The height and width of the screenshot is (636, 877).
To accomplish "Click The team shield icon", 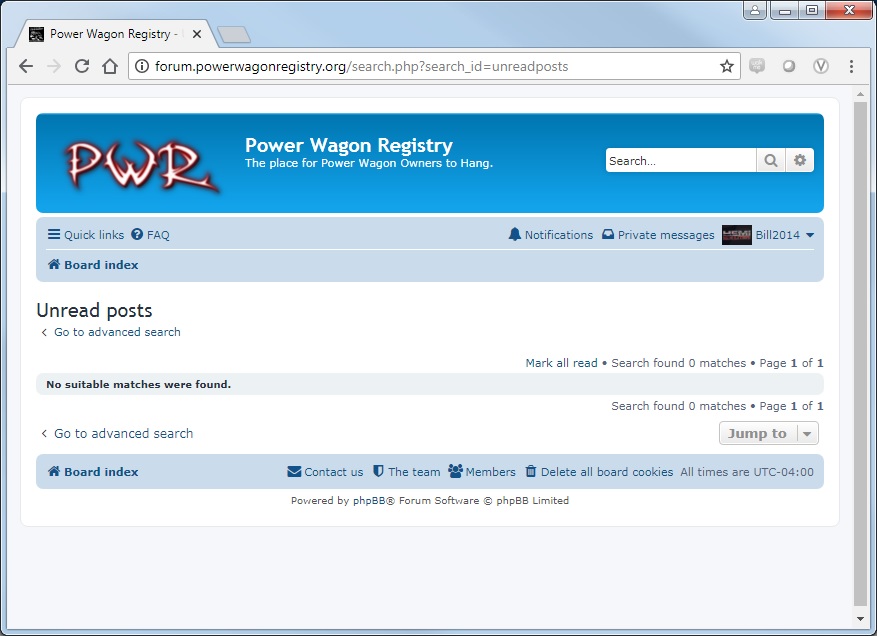I will click(378, 471).
